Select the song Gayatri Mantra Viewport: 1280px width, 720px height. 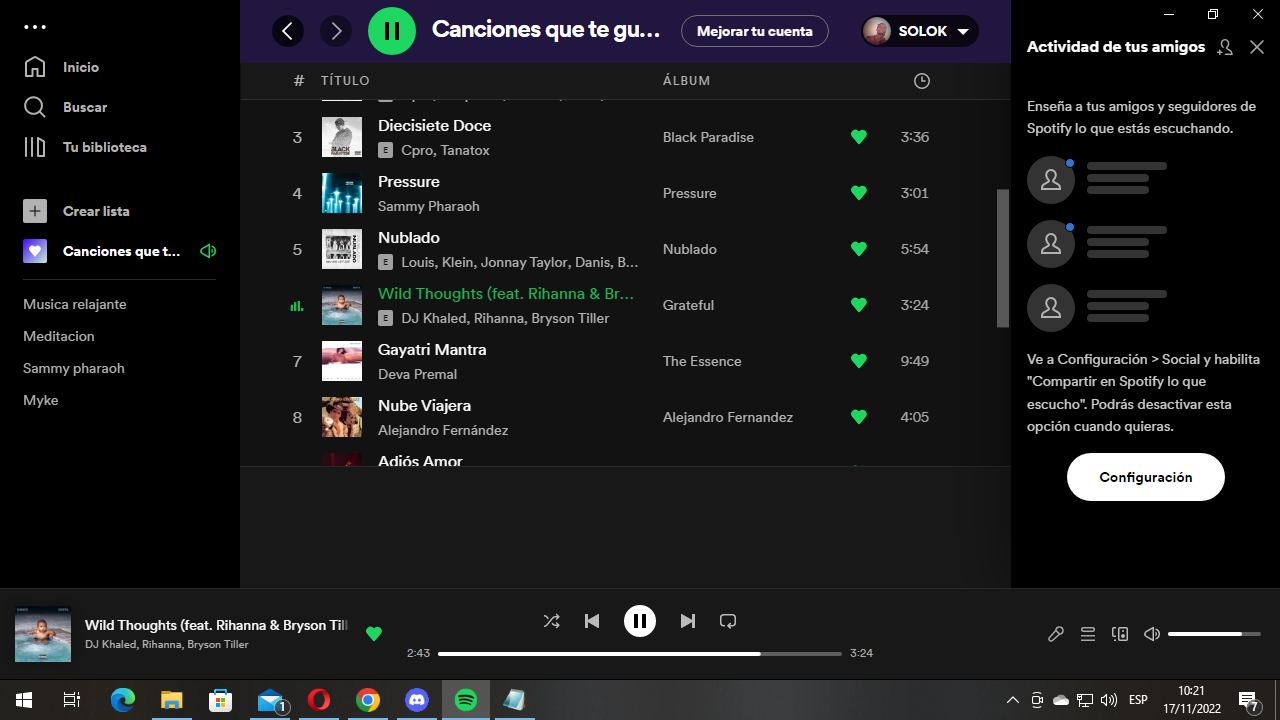[432, 350]
